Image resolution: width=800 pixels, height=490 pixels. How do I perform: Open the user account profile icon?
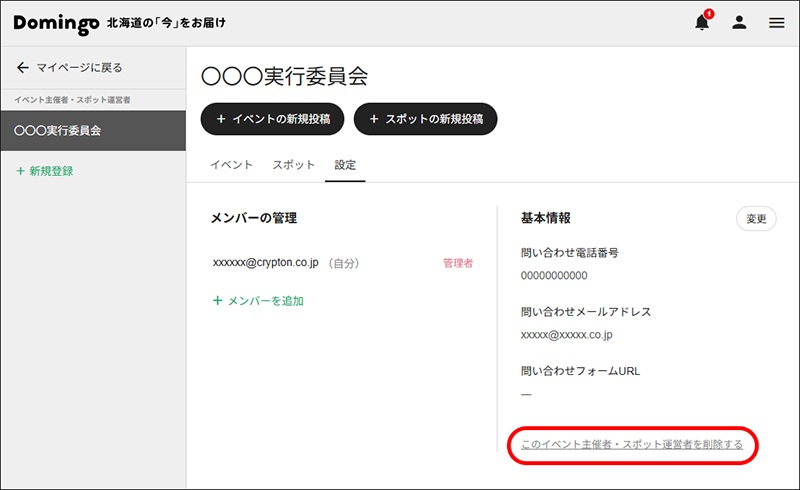point(739,22)
